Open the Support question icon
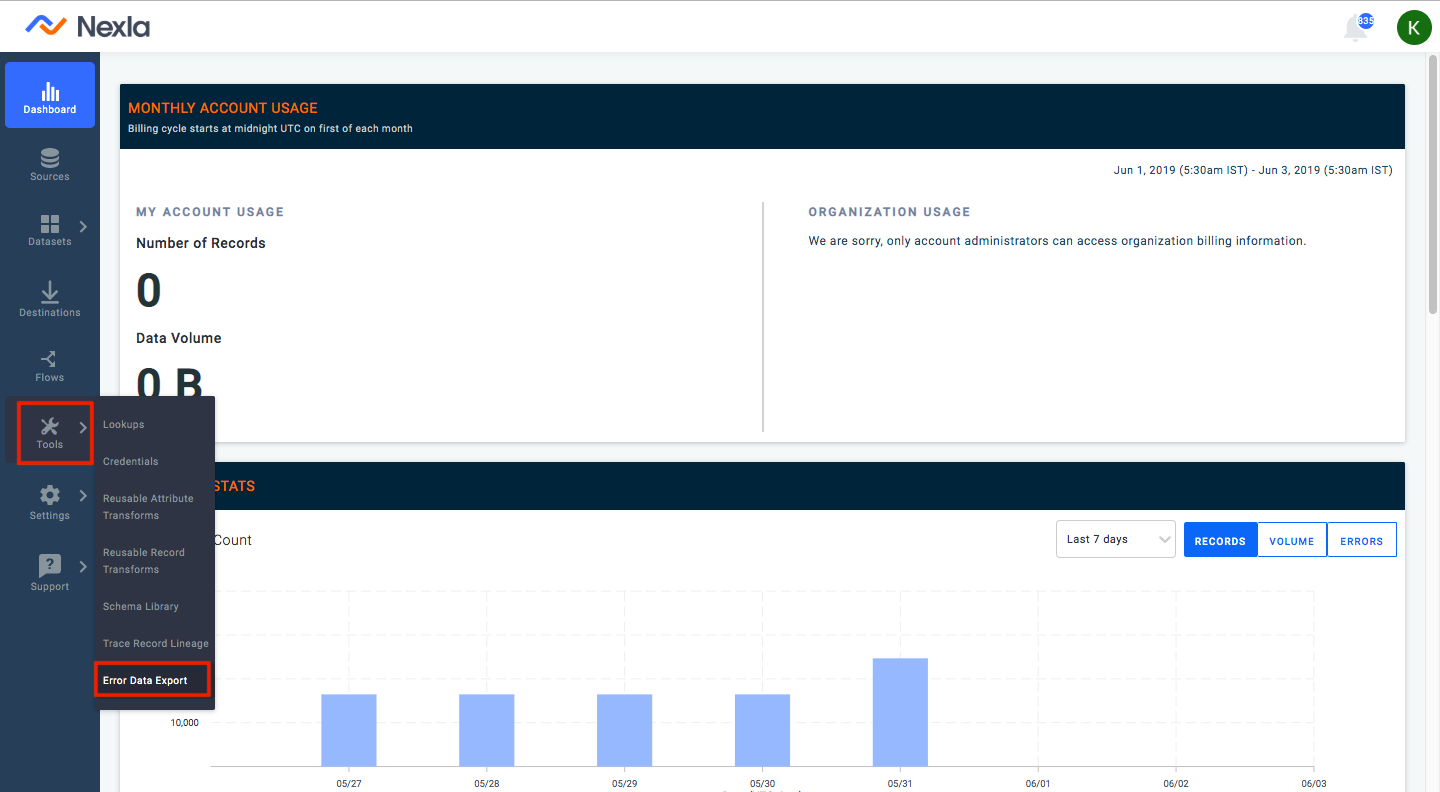The image size is (1440, 792). 50,565
